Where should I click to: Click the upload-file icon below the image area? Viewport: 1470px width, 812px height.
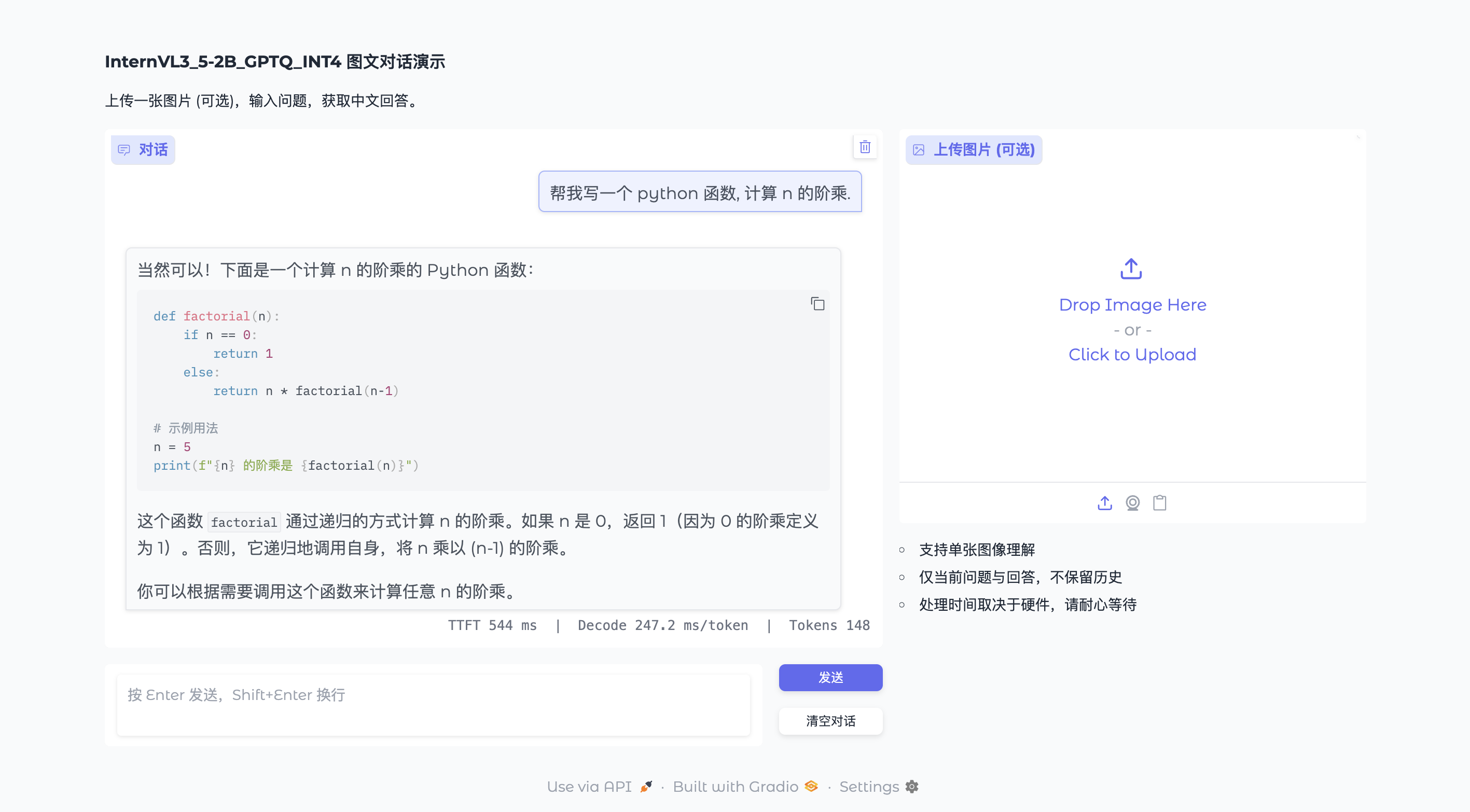point(1104,503)
